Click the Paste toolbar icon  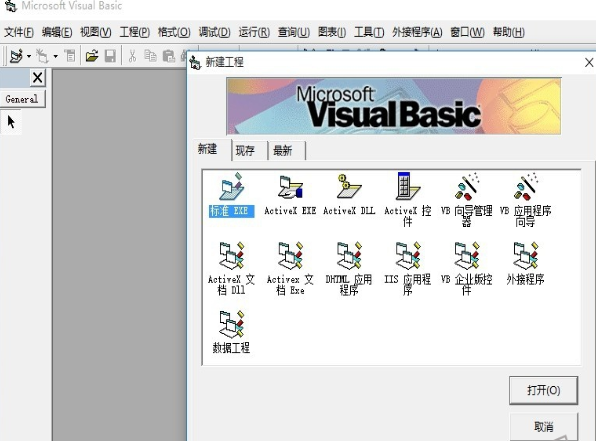(169, 56)
